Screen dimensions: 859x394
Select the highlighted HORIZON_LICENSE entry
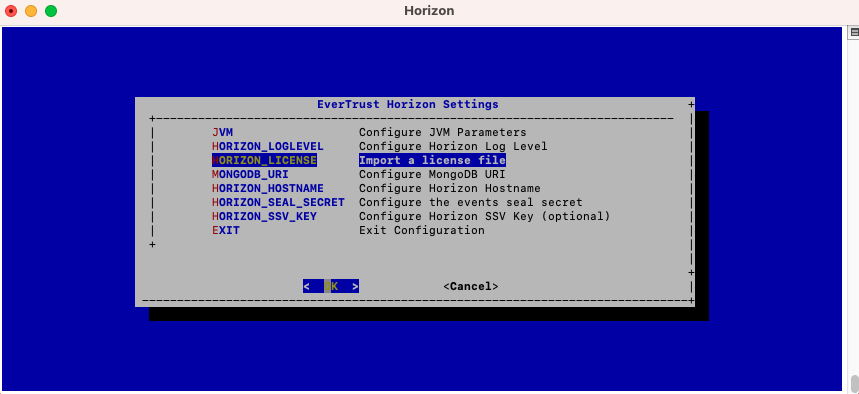tap(265, 160)
